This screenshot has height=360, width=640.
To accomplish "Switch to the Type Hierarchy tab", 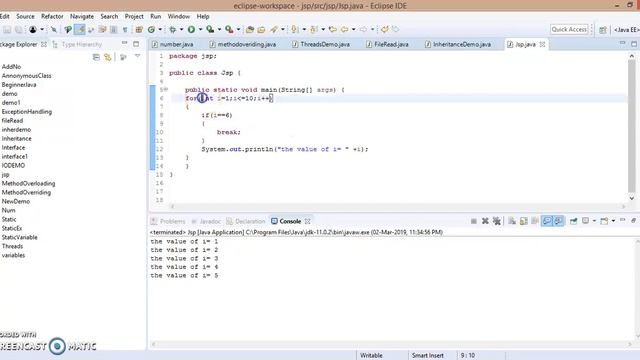I will pos(77,44).
